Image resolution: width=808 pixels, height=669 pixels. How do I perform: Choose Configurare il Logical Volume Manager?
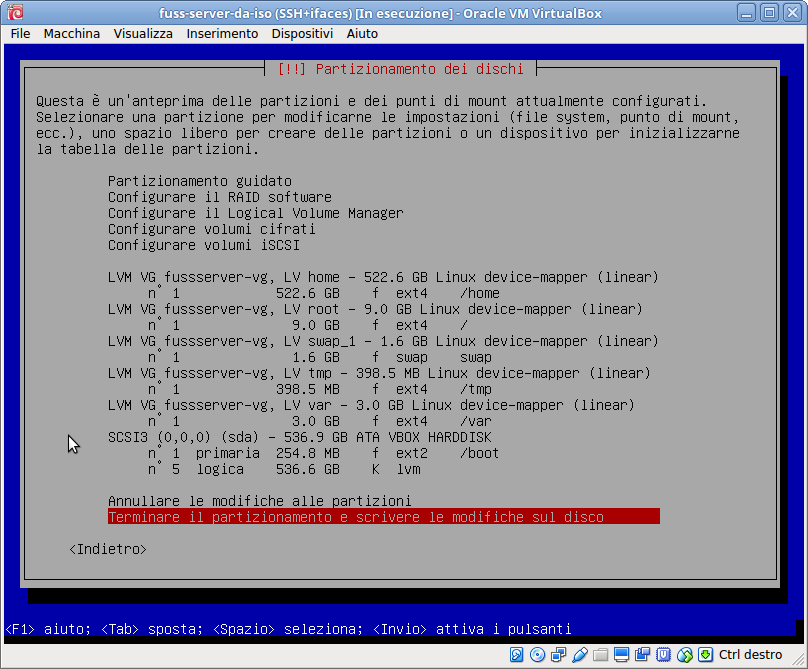click(x=256, y=213)
